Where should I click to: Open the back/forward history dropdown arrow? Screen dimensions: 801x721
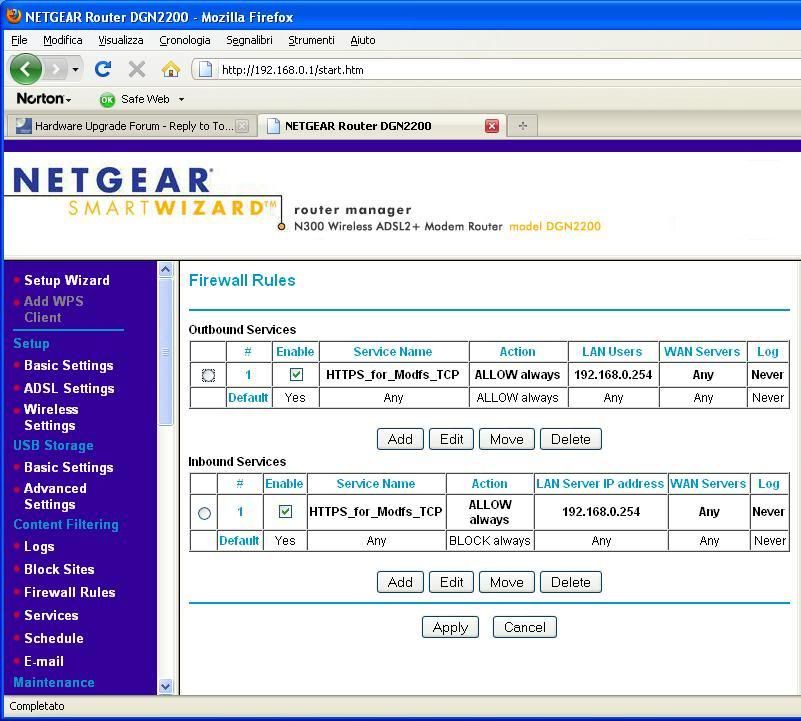coord(75,69)
